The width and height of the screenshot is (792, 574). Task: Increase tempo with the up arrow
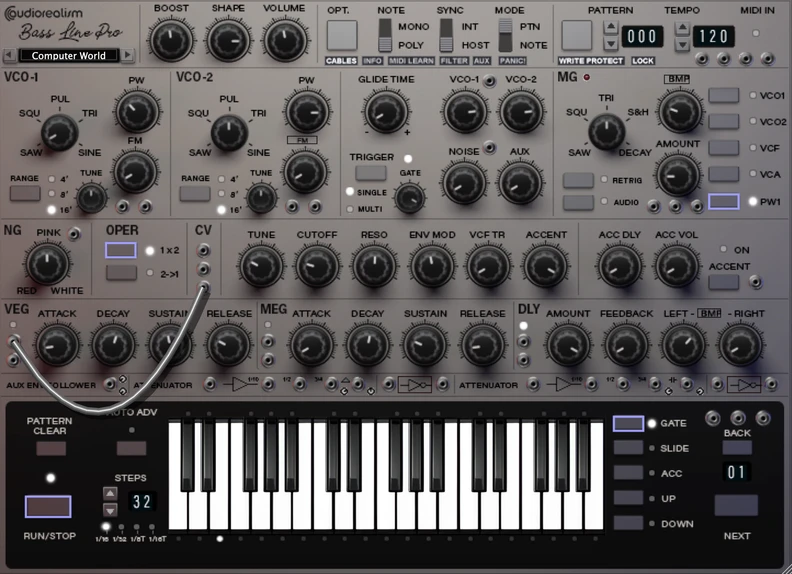click(682, 27)
